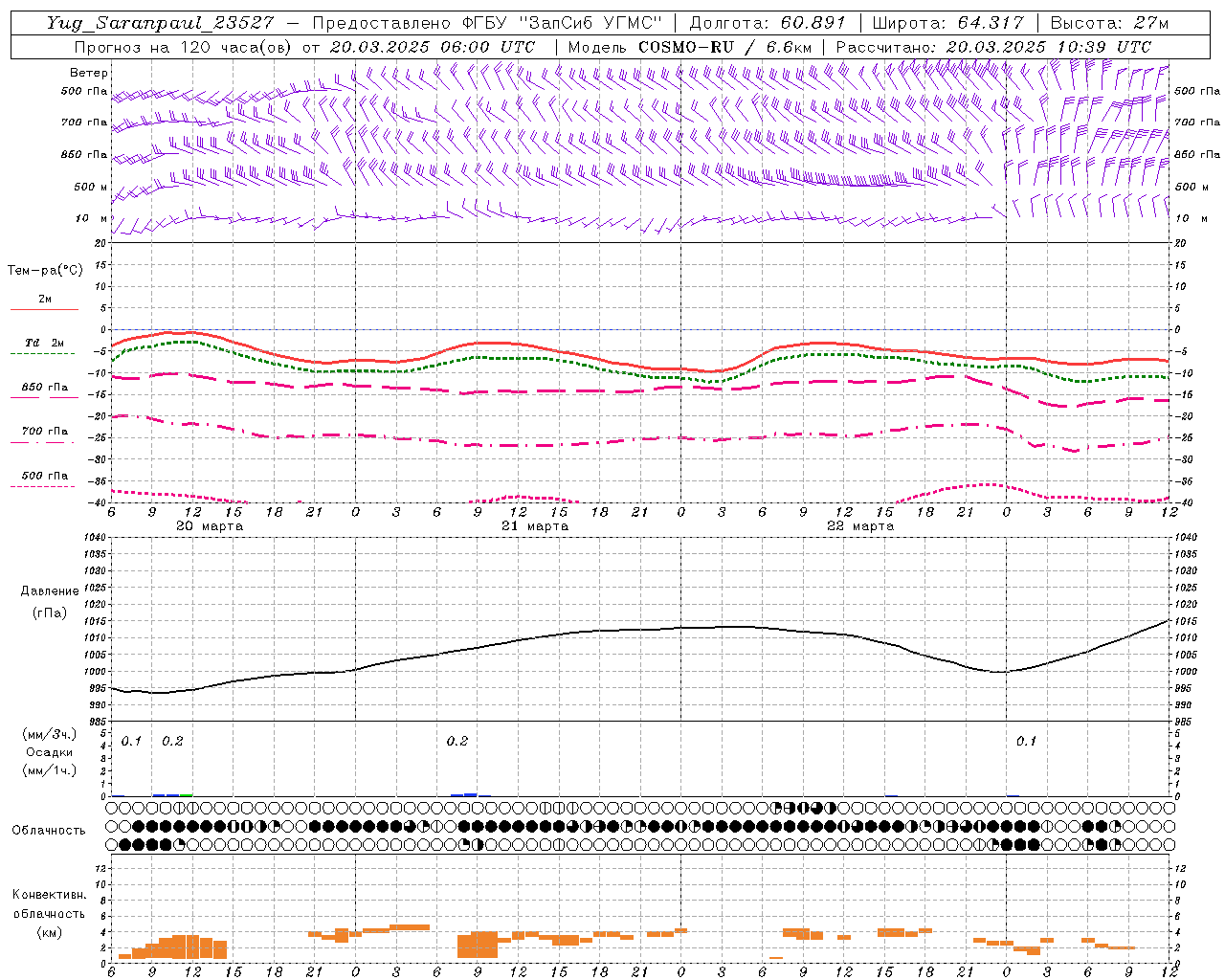Click the station title Yug_Saranpaul_23527
This screenshot has width=1225, height=980.
160,23
